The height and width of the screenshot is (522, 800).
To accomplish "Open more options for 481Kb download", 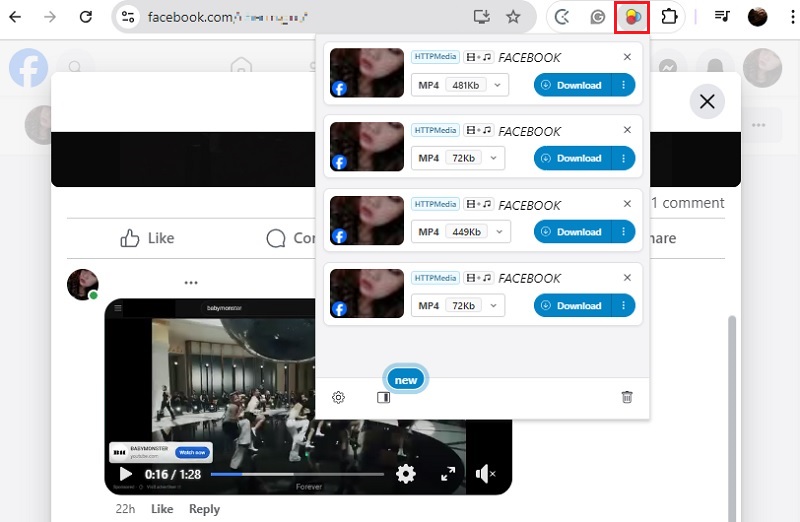I will pyautogui.click(x=623, y=85).
